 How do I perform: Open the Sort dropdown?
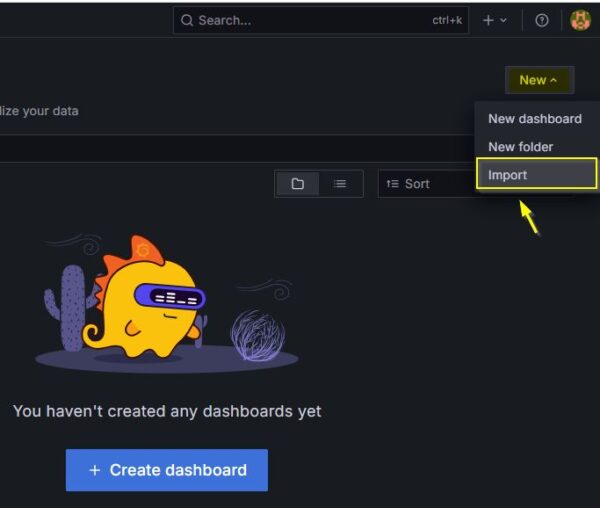tap(427, 184)
